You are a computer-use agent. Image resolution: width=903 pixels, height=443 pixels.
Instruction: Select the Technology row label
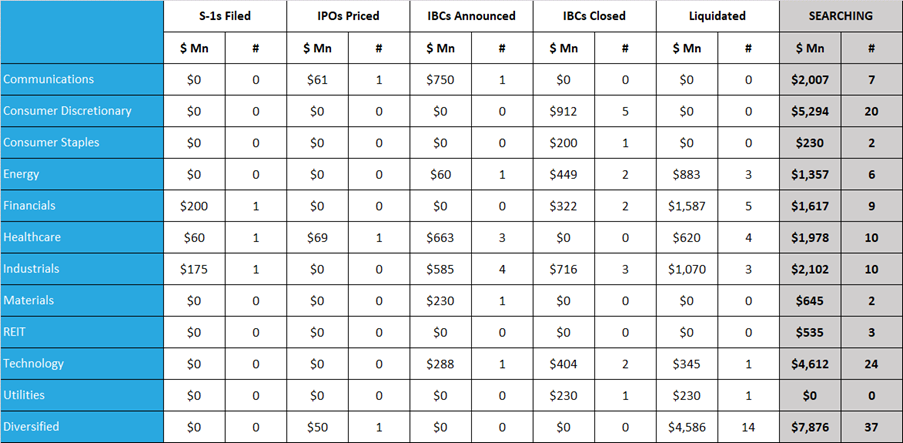coord(33,364)
